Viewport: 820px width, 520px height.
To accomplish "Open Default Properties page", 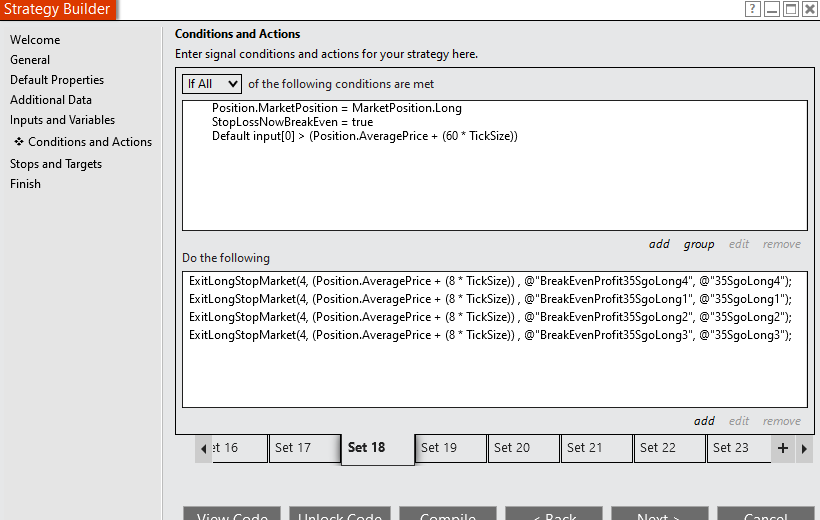I will [57, 80].
